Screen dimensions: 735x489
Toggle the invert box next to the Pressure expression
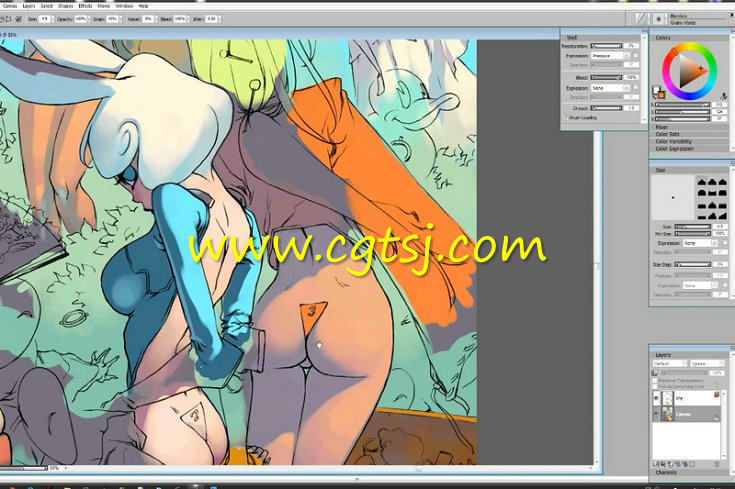(635, 55)
